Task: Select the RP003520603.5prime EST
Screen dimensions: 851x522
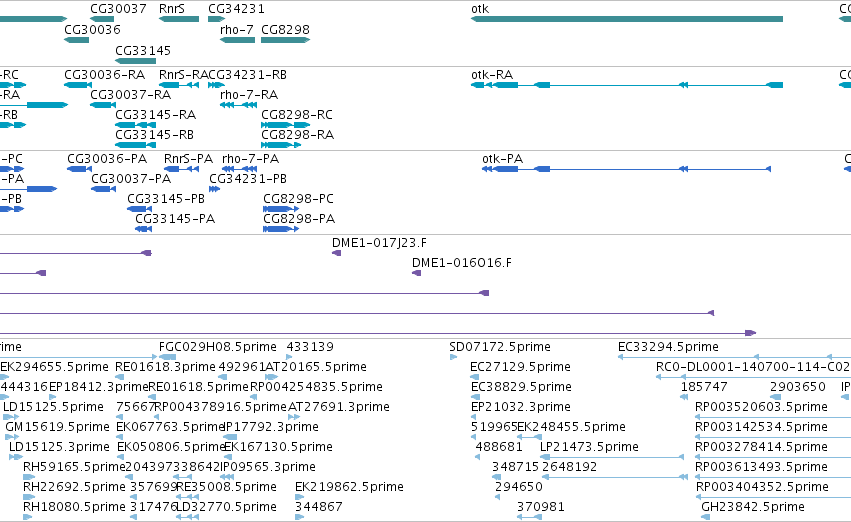Action: pyautogui.click(x=773, y=417)
